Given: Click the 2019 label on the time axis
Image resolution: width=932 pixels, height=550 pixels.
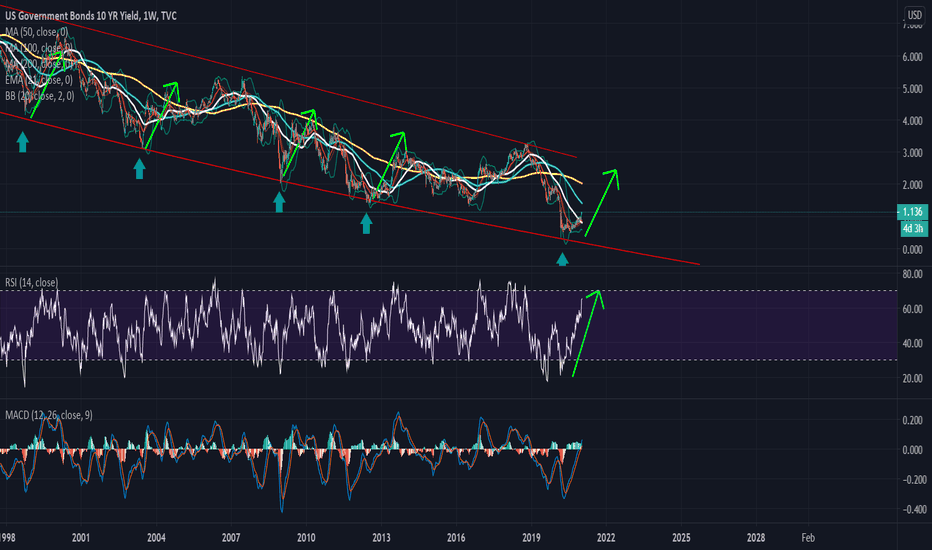Looking at the screenshot, I should coord(531,538).
